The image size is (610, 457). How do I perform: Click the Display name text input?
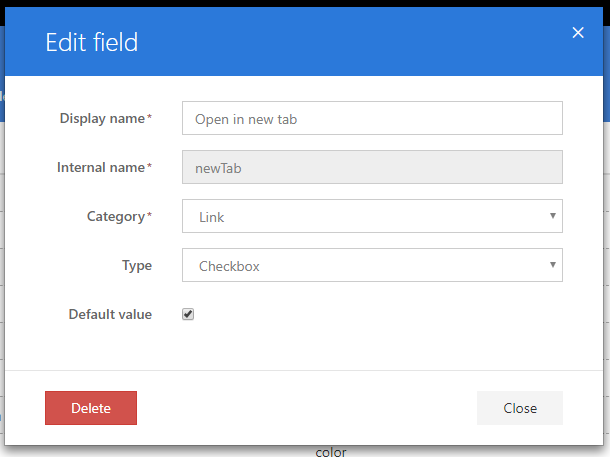click(x=372, y=118)
